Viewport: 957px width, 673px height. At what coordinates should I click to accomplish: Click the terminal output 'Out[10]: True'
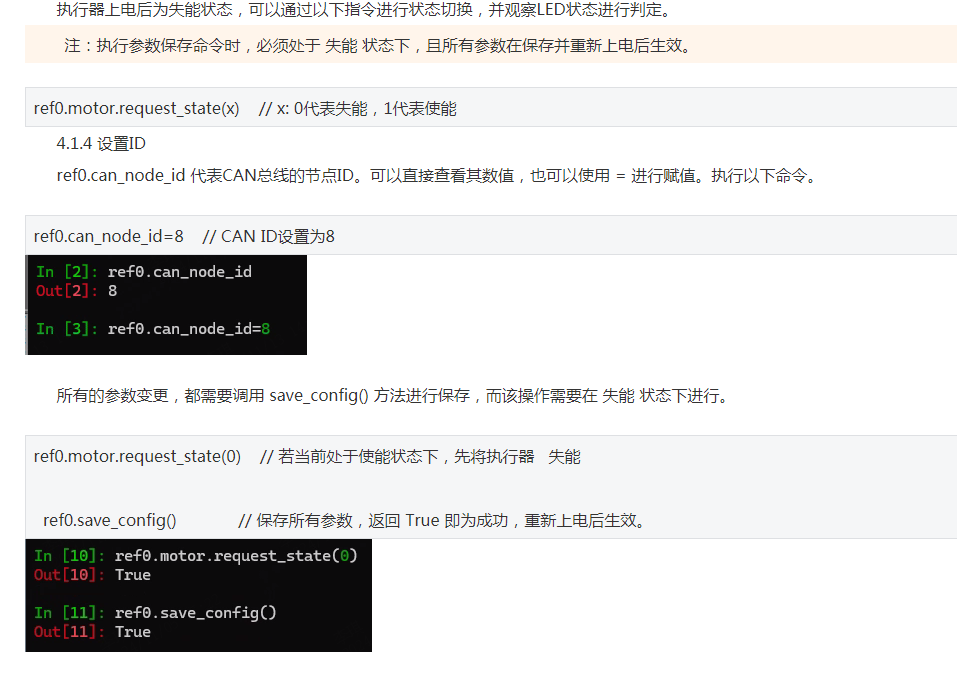(x=92, y=575)
